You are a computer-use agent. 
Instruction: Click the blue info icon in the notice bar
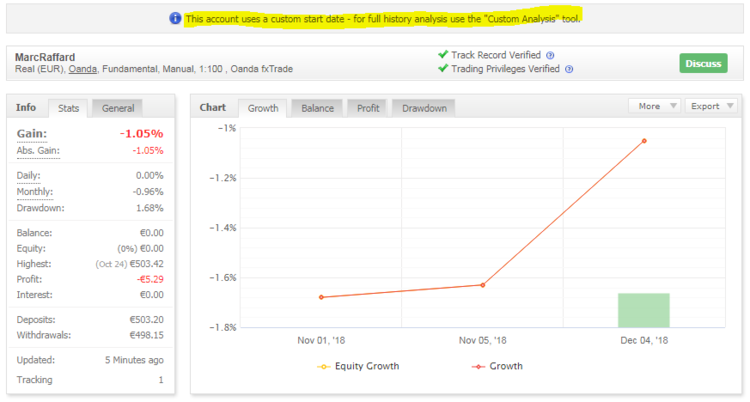pyautogui.click(x=175, y=18)
